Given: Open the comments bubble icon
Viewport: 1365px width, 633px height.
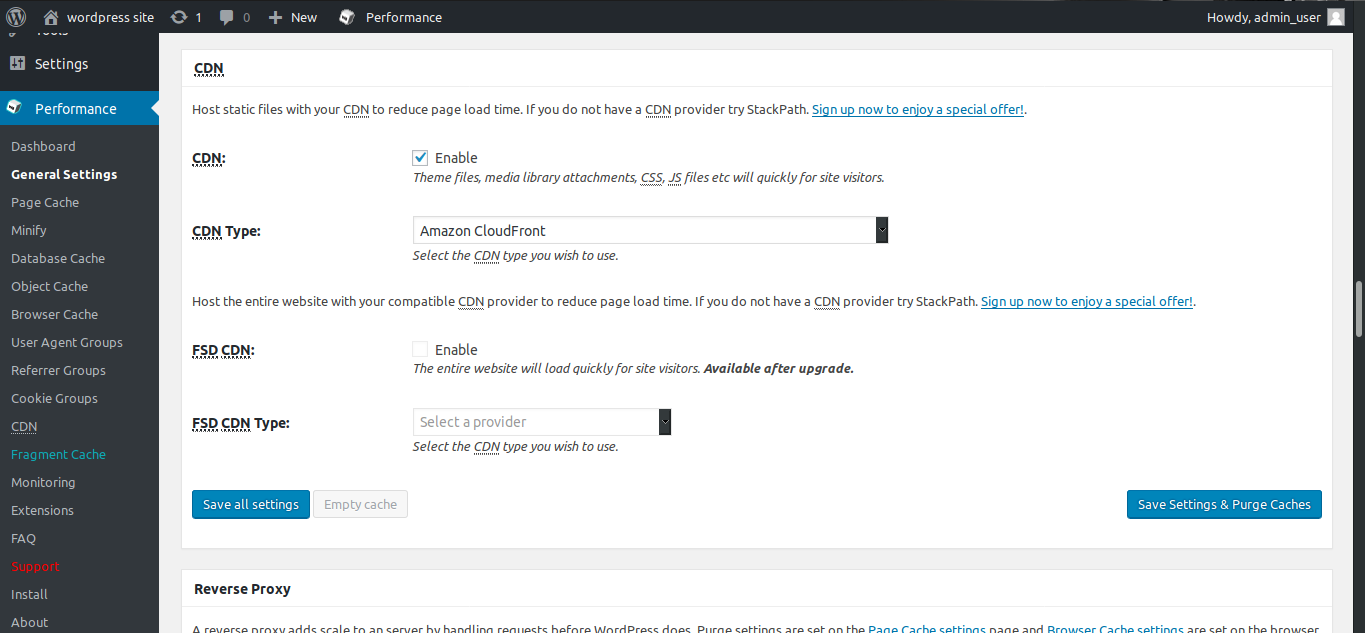Looking at the screenshot, I should coord(227,17).
